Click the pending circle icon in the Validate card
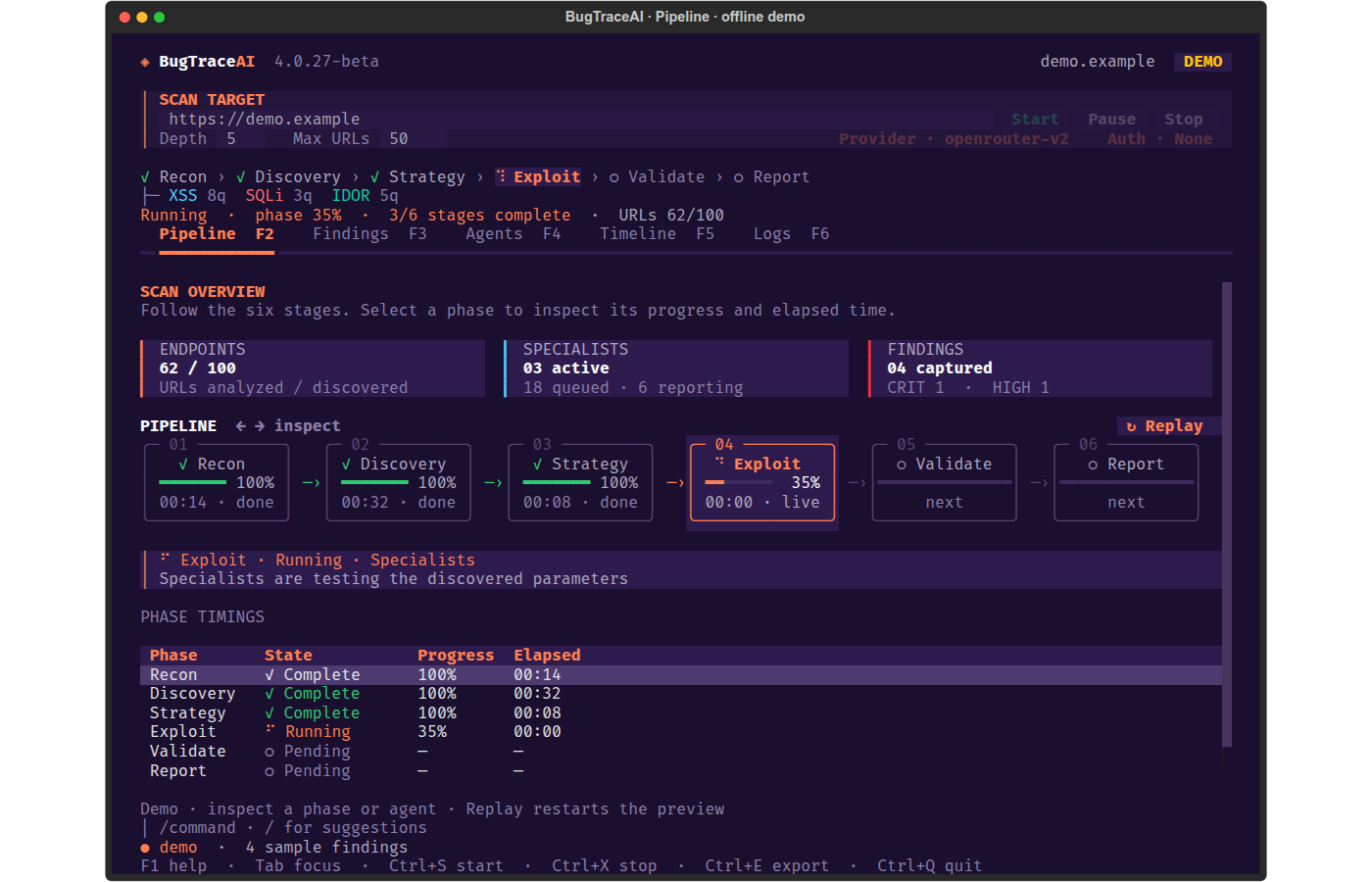1372x882 pixels. (x=902, y=465)
